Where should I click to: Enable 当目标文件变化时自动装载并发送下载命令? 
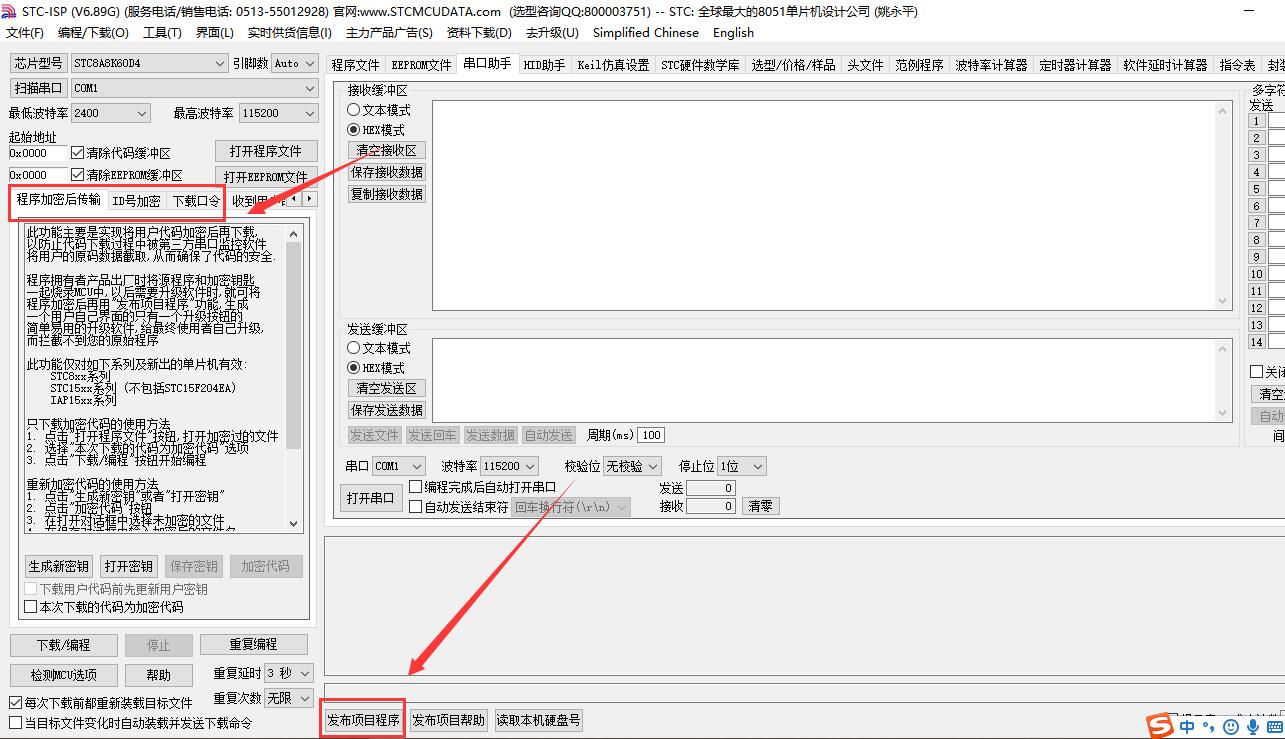tap(15, 722)
